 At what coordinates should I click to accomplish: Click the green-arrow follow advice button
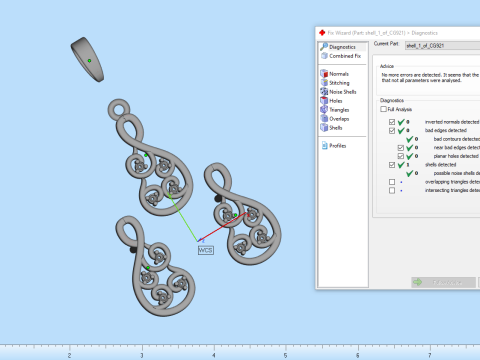pos(443,282)
